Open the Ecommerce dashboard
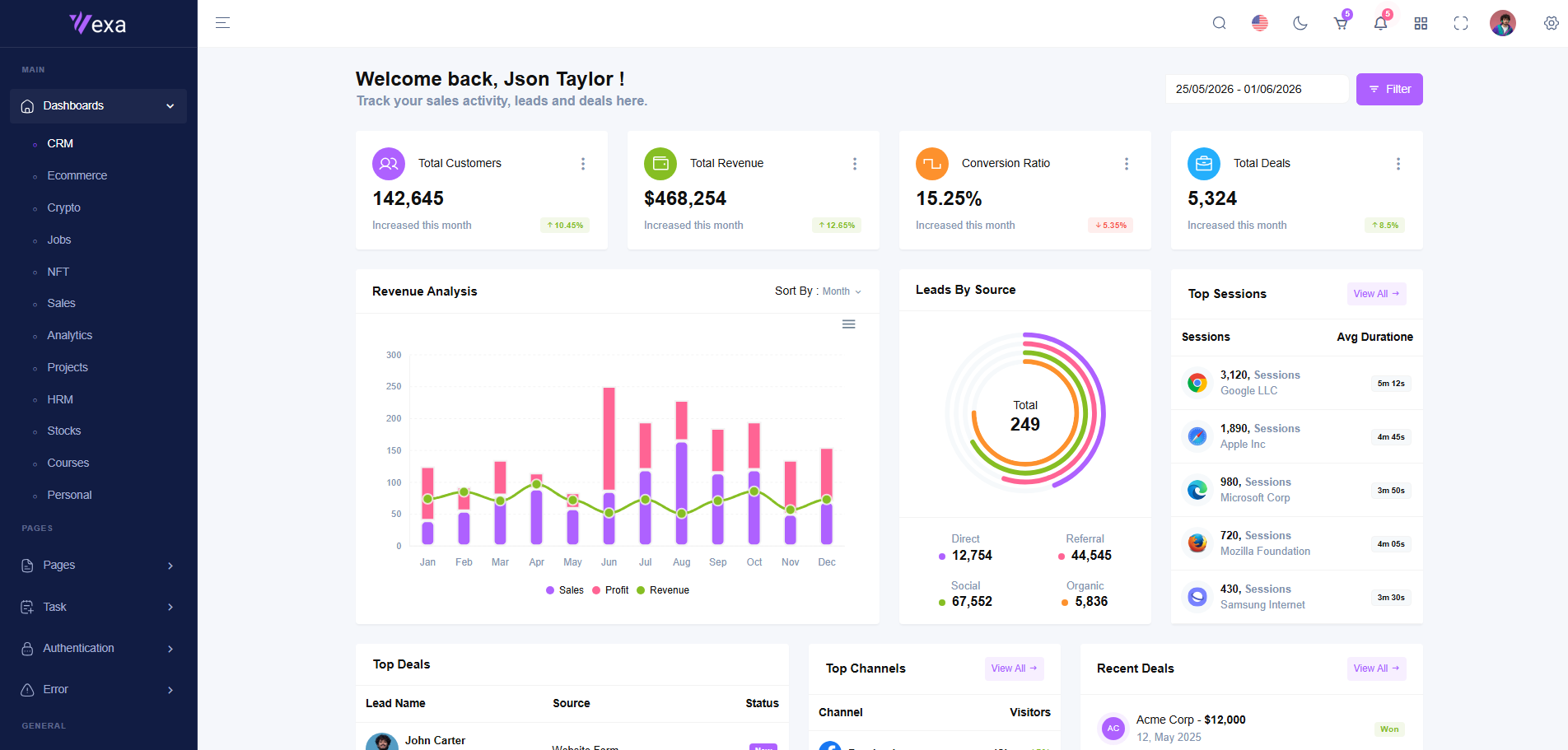The height and width of the screenshot is (750, 1568). (77, 175)
